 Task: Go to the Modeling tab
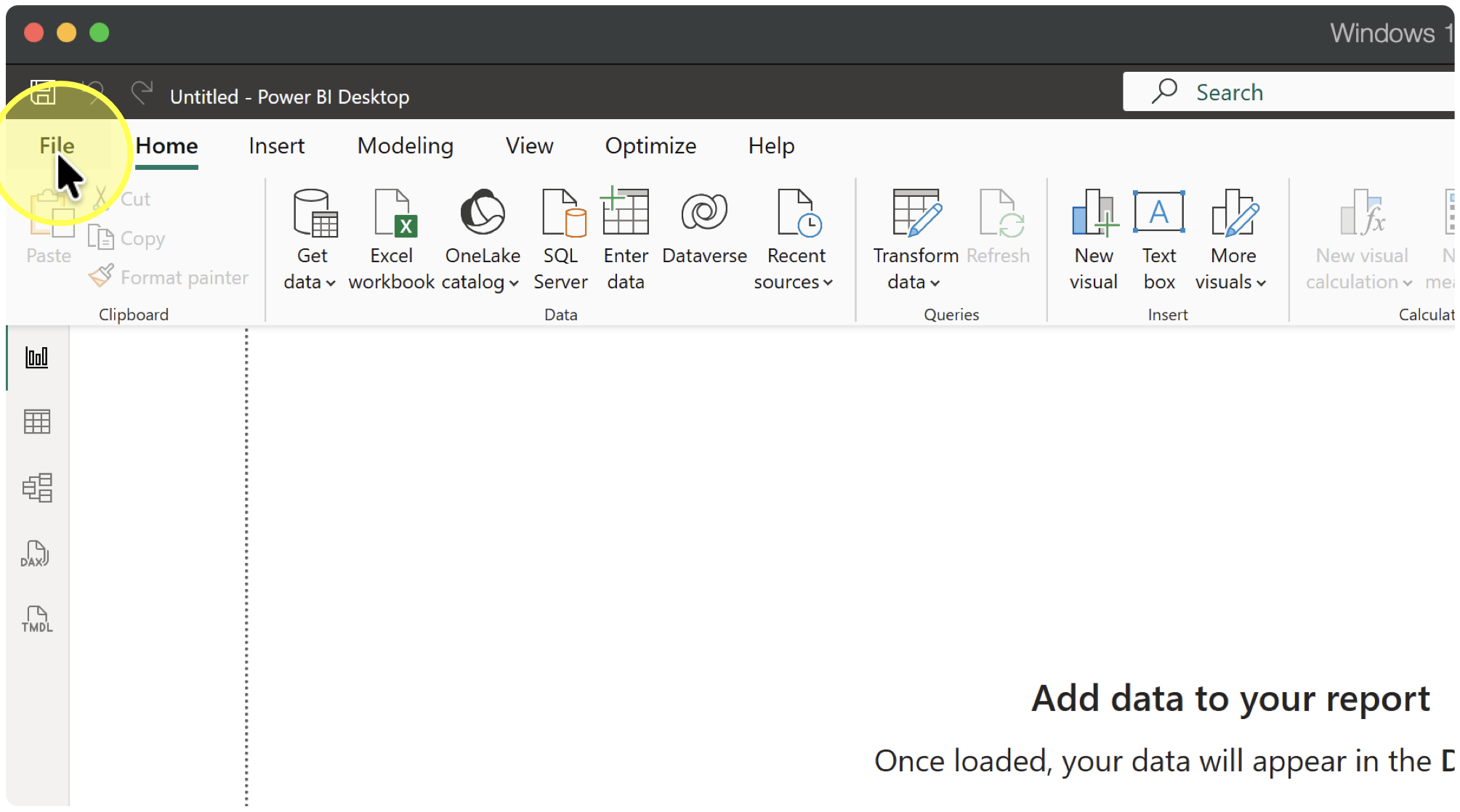(x=406, y=145)
